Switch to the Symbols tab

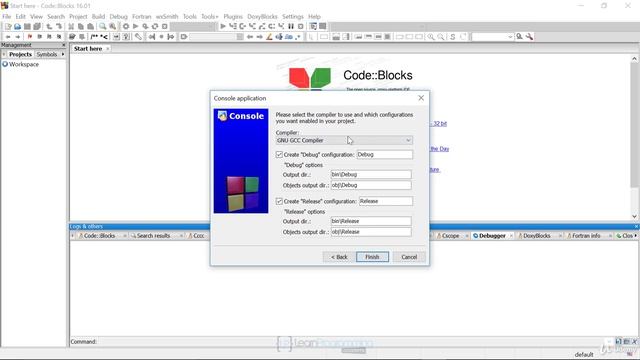point(47,54)
